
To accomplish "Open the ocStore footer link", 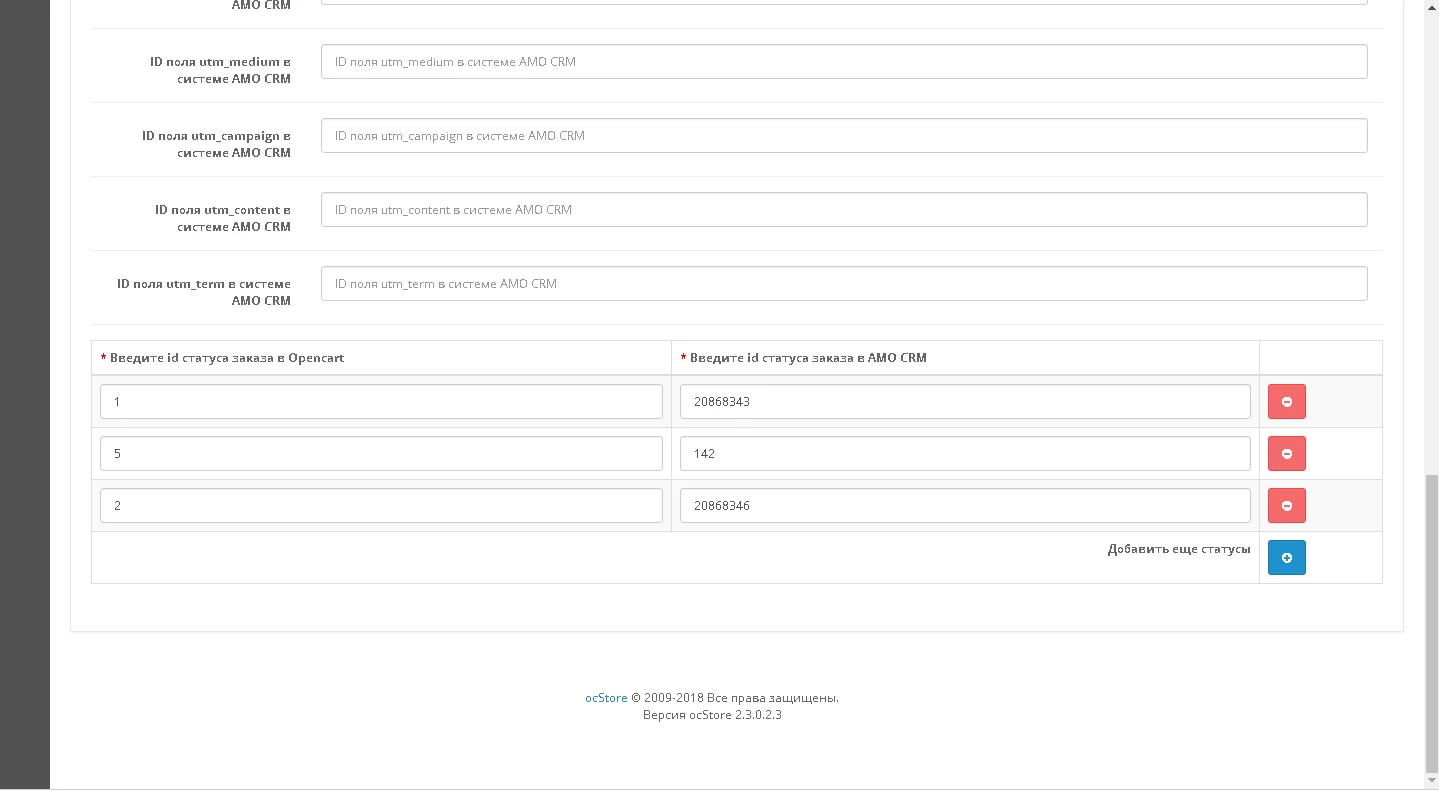I will [606, 698].
